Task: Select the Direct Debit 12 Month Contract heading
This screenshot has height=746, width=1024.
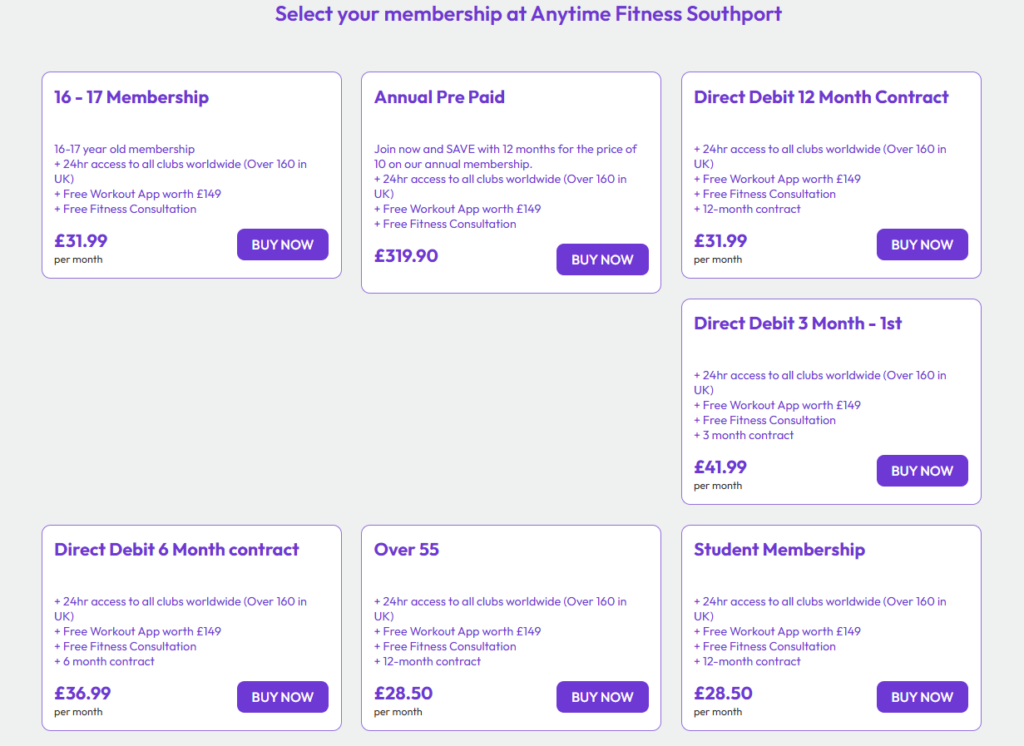Action: [x=820, y=97]
